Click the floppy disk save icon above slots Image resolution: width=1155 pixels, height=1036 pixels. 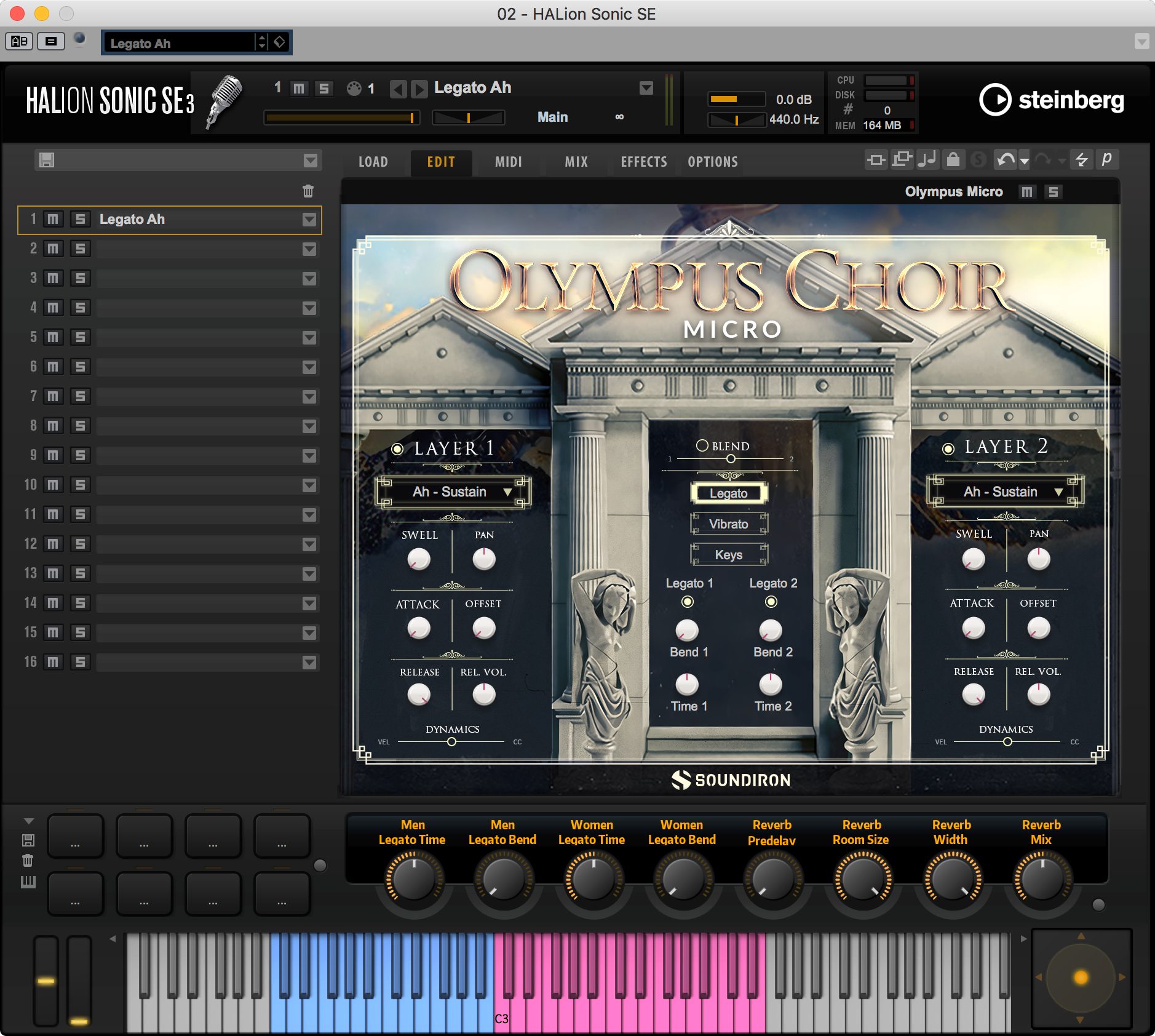pyautogui.click(x=47, y=161)
